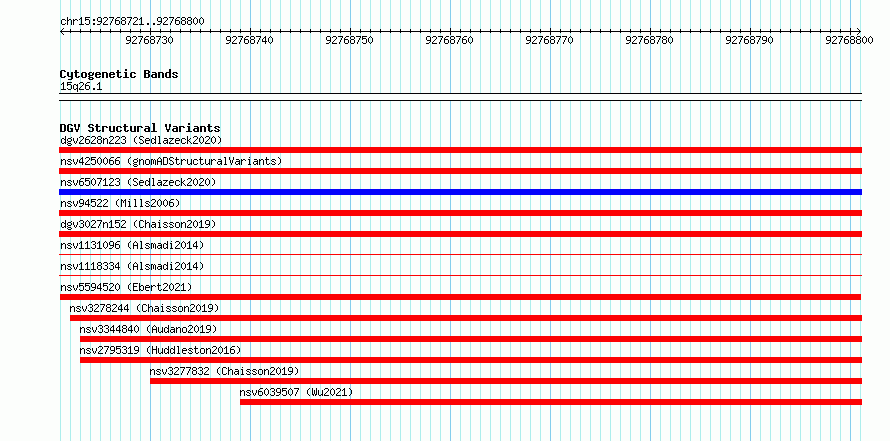Click nsv3277832 (Chaisson2019) label
Screen dimensions: 890x441
[x=224, y=371]
